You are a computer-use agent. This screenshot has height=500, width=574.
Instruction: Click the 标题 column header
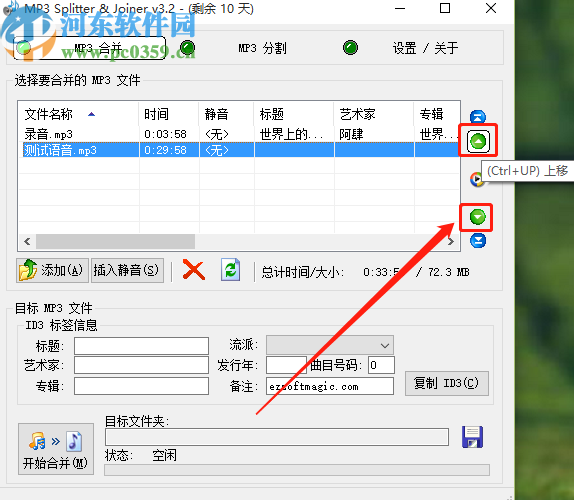[x=294, y=114]
